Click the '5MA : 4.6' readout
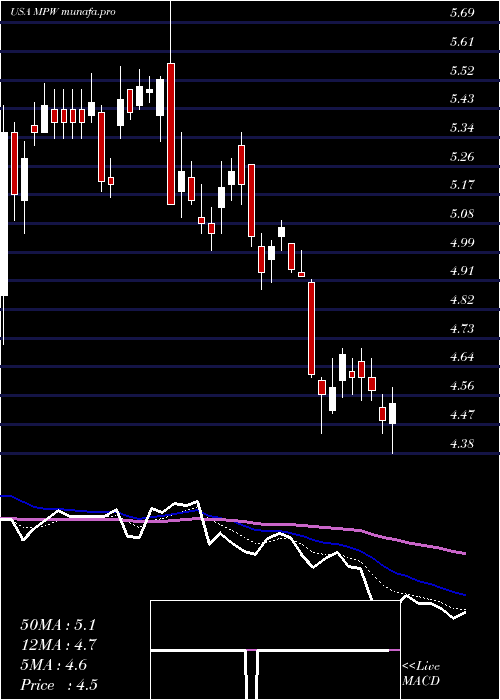500x700 pixels. point(54,665)
